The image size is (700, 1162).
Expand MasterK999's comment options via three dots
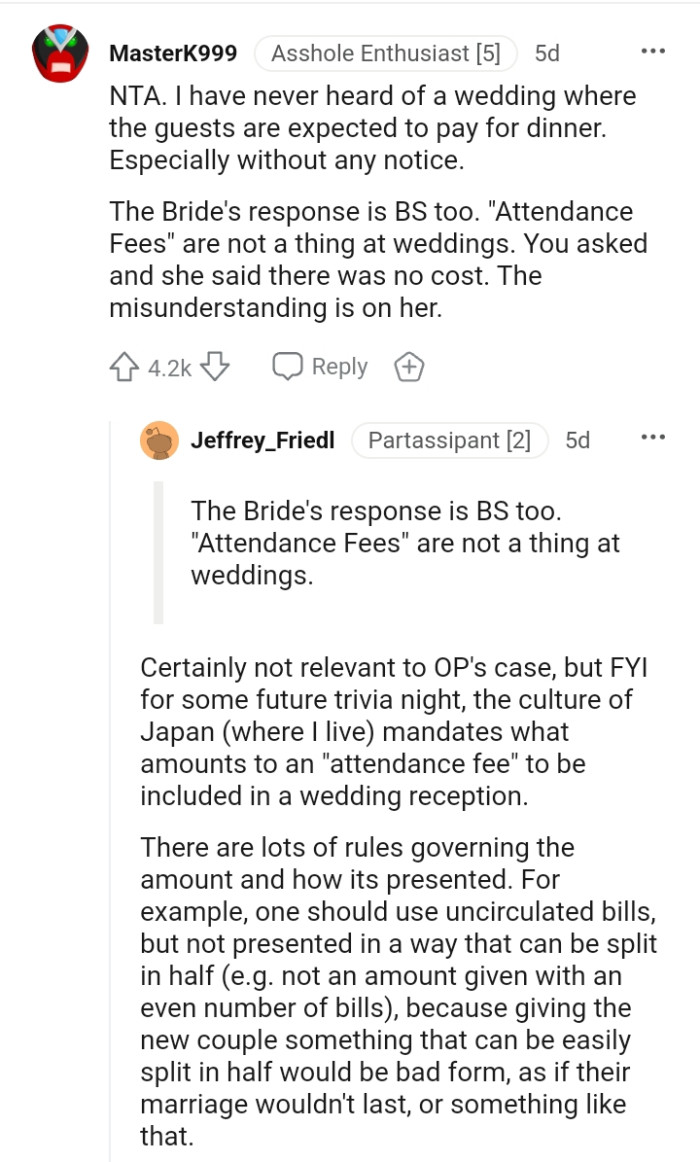tap(653, 50)
